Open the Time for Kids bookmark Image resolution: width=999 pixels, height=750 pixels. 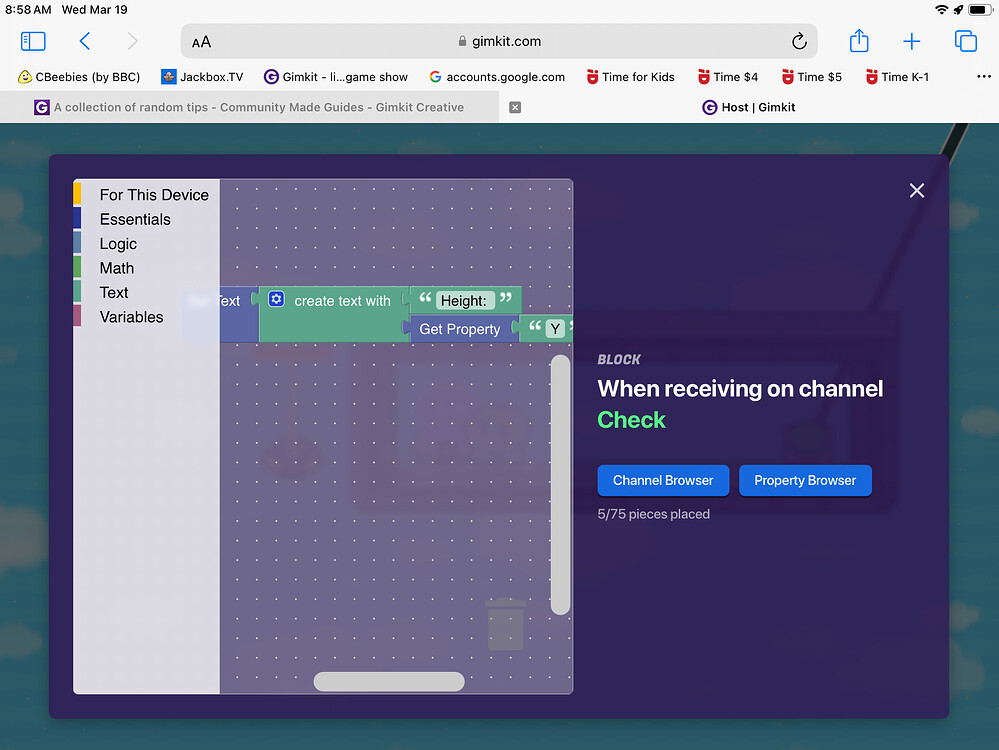[x=630, y=76]
